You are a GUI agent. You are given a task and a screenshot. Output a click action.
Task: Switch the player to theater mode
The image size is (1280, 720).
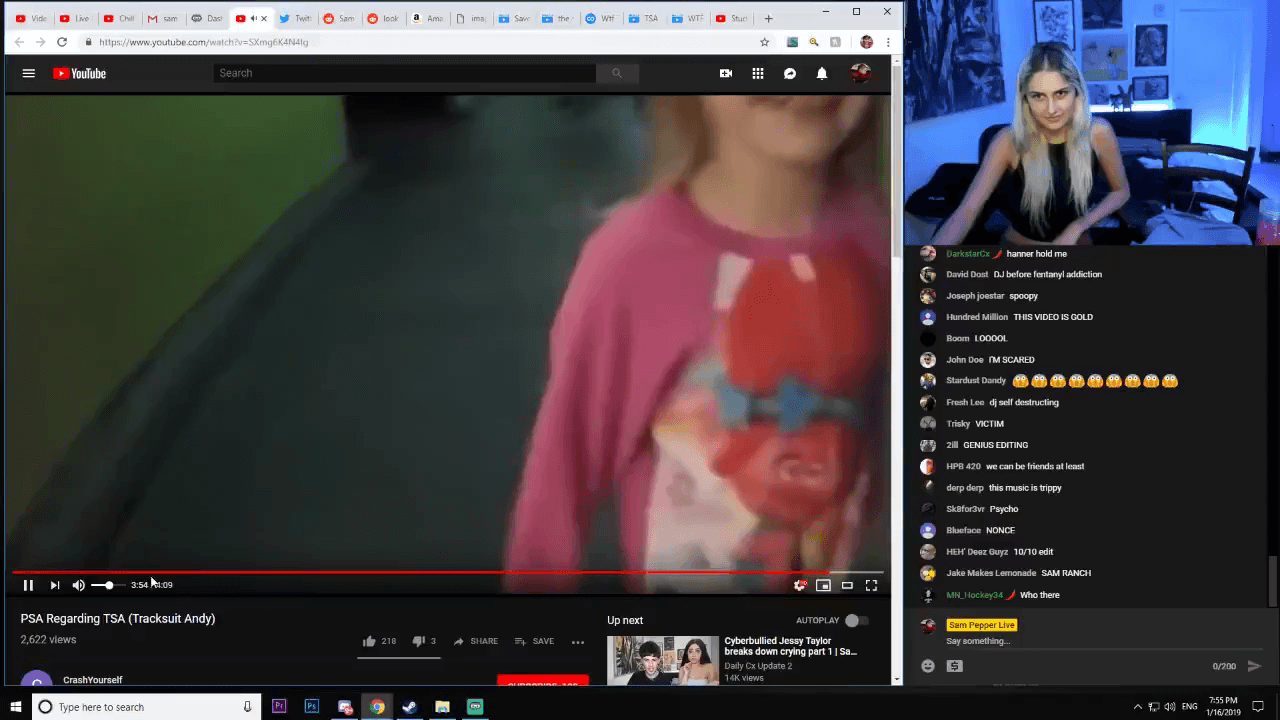847,585
